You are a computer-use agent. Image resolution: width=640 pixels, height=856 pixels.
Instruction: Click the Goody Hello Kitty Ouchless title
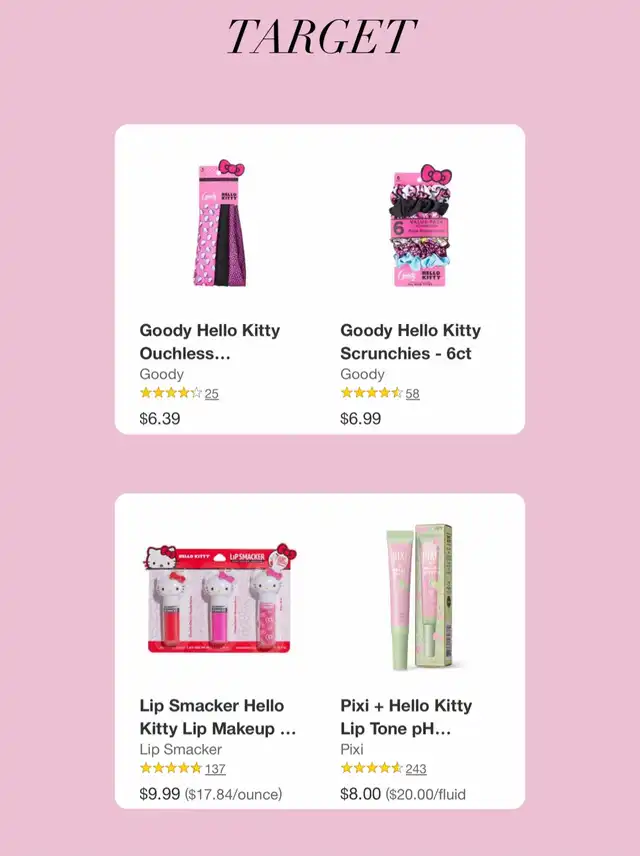210,342
